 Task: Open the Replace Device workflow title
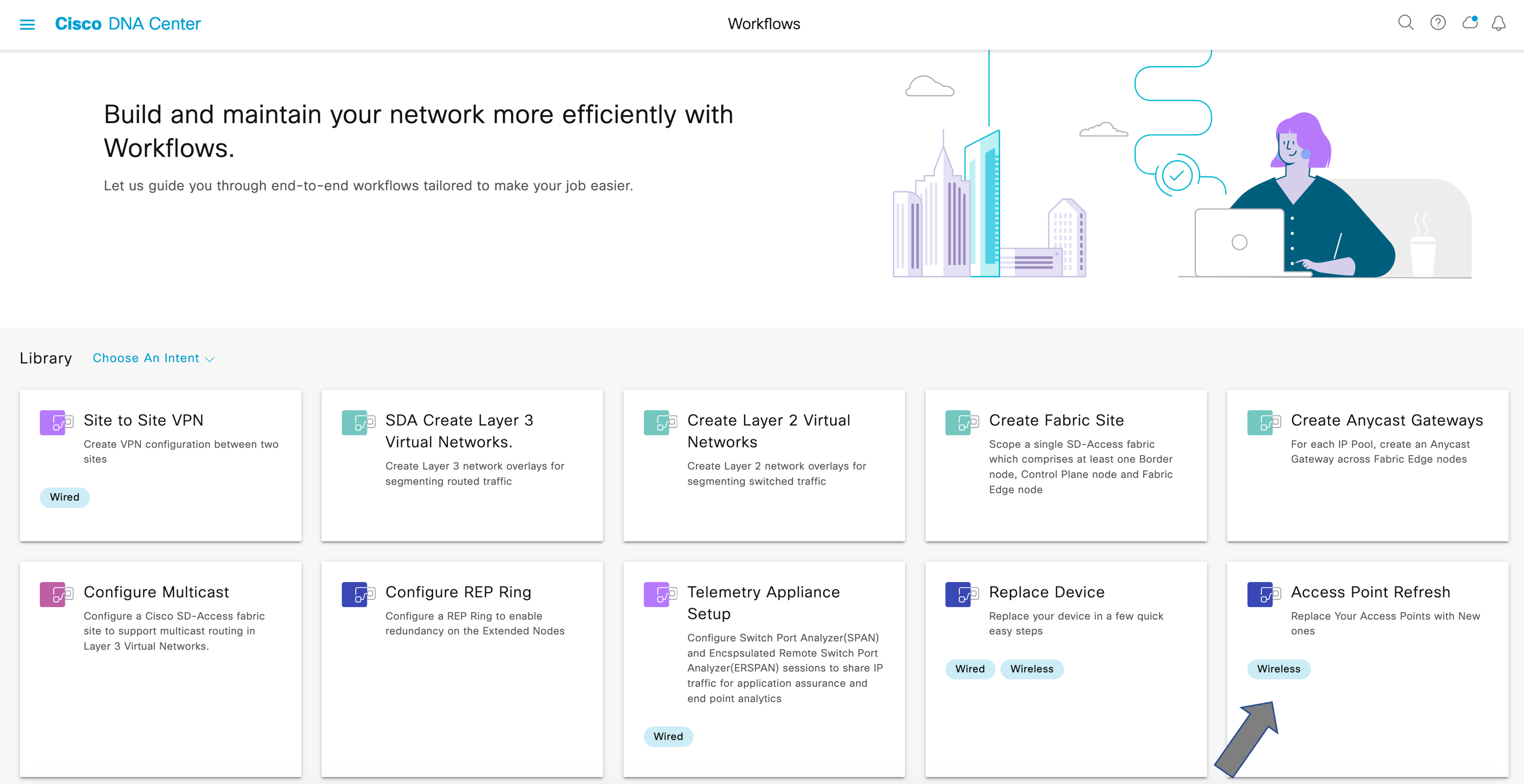click(1046, 592)
